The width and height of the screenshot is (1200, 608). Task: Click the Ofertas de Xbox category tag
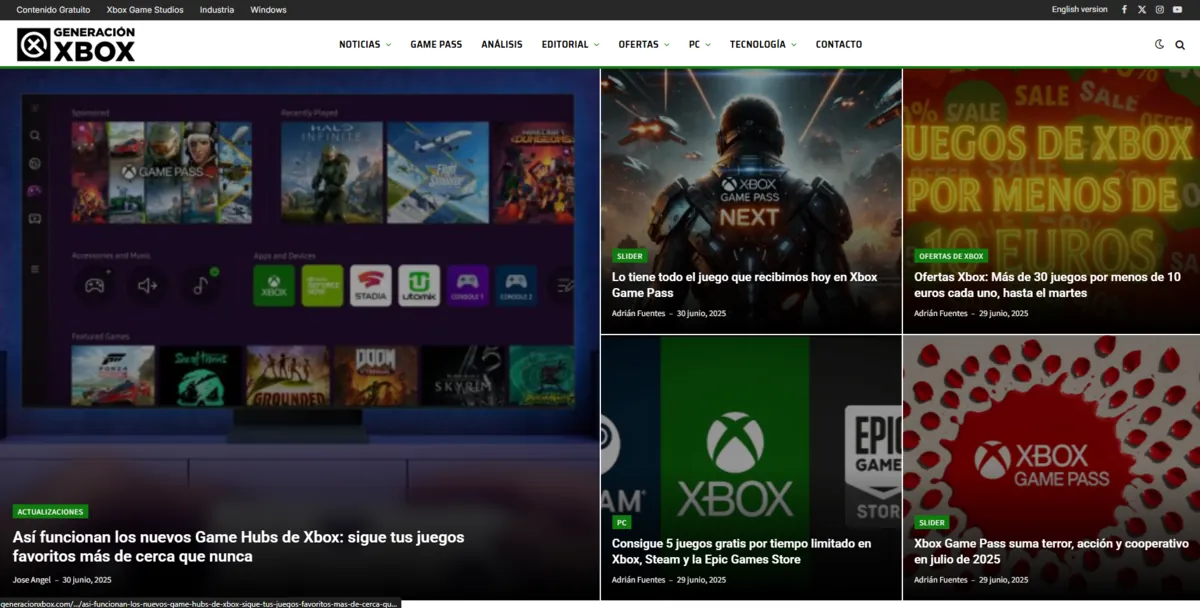[x=952, y=256]
